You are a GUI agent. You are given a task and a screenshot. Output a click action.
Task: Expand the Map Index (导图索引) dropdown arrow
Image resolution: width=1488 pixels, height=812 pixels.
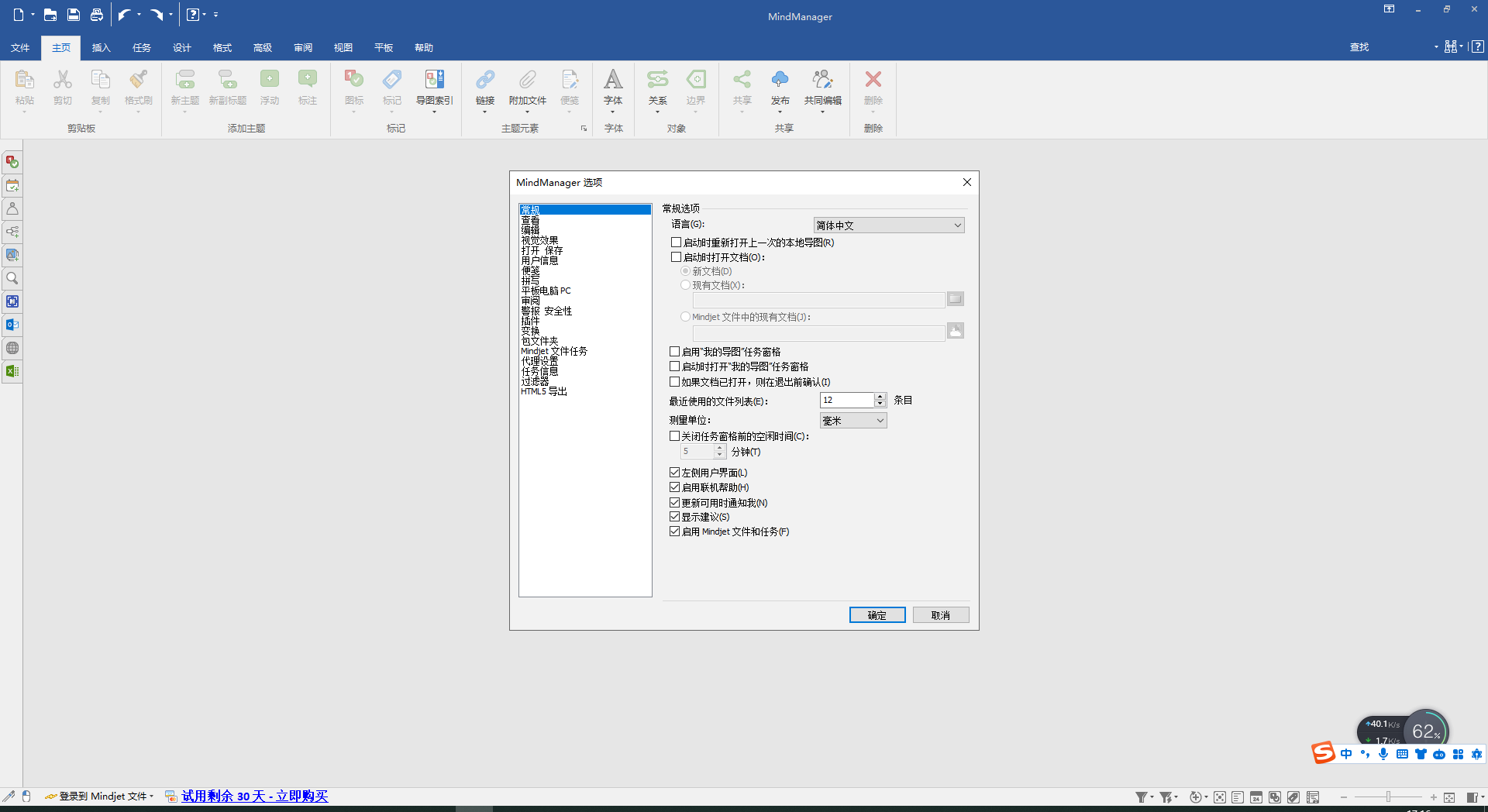435,112
